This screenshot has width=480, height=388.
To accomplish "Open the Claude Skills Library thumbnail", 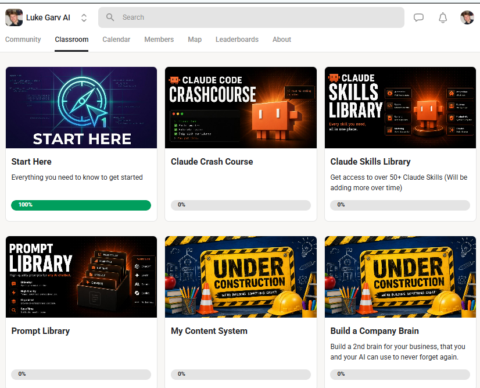I will coord(400,107).
